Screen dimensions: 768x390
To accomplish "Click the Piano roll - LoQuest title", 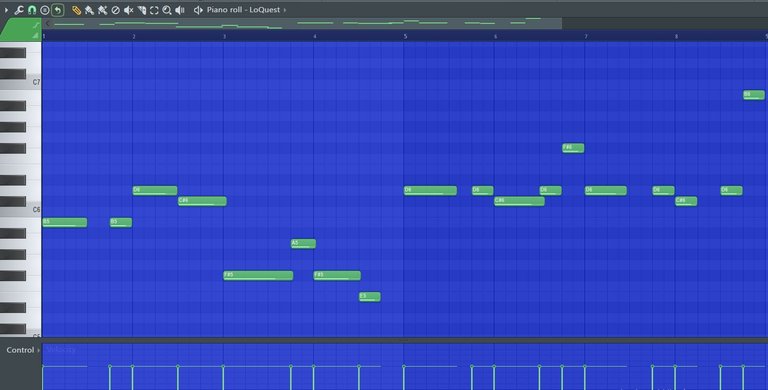I will click(x=243, y=10).
